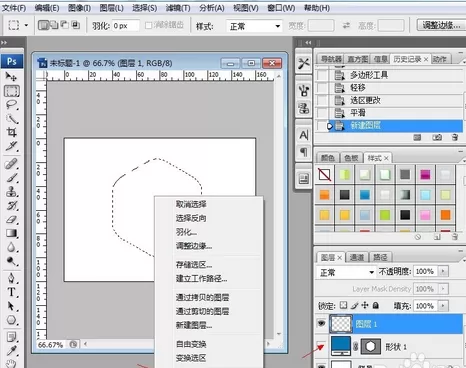466x368 pixels.
Task: Select the Blur tool
Action: tap(11, 247)
